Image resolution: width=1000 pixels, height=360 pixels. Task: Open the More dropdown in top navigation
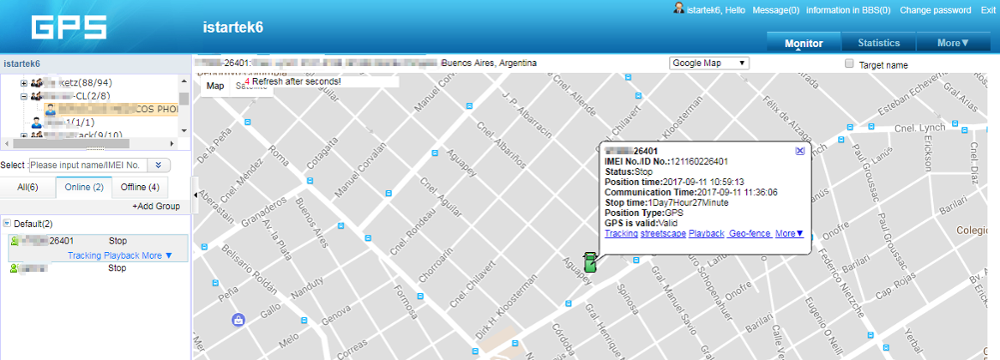pos(953,43)
